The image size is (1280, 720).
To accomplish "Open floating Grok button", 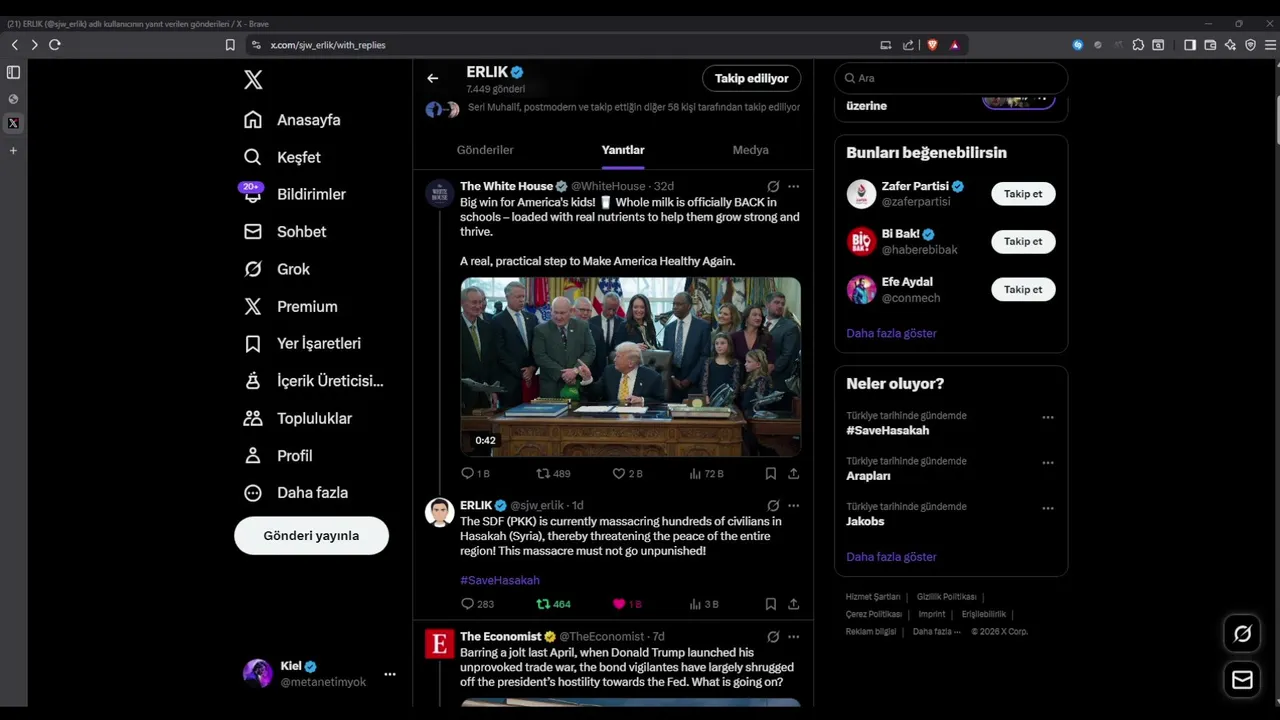I will (1243, 633).
